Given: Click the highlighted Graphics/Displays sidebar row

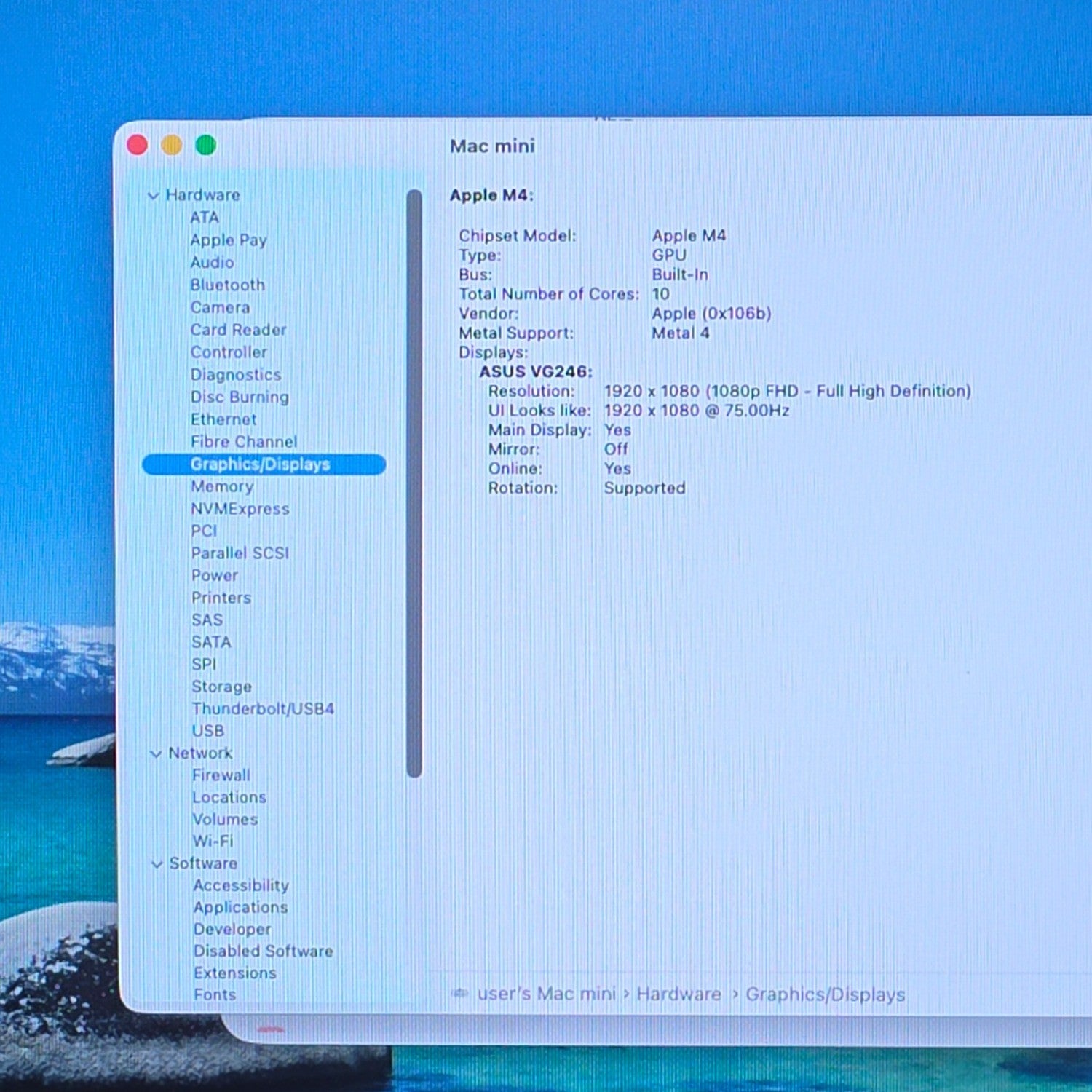Looking at the screenshot, I should pyautogui.click(x=264, y=464).
